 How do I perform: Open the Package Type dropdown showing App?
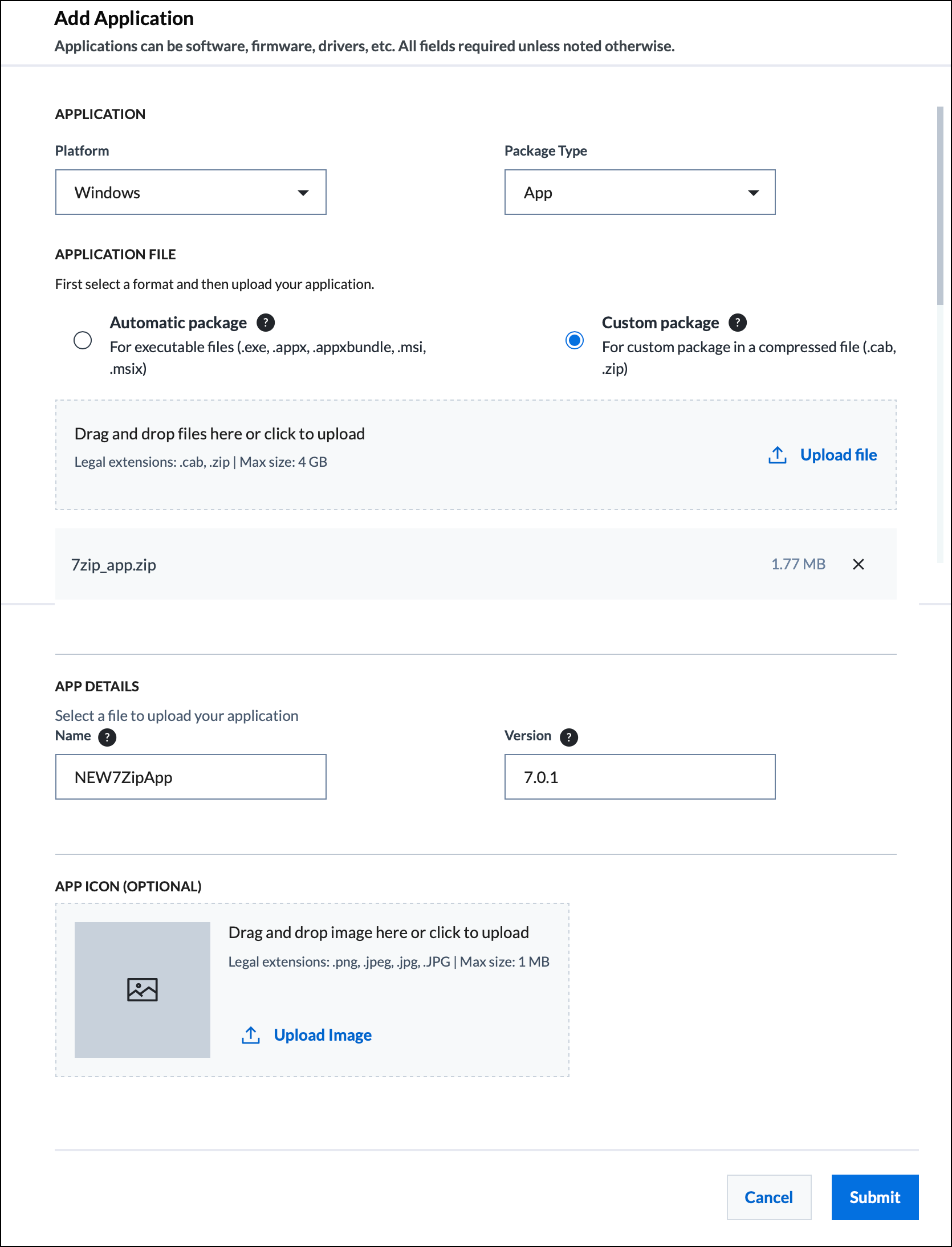640,192
